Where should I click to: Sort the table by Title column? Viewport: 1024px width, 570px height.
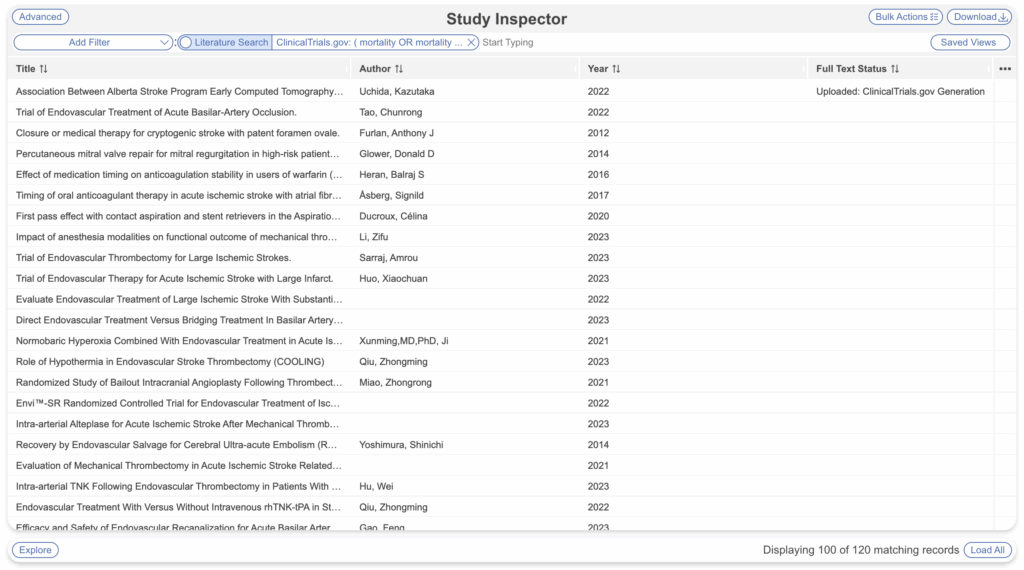point(43,69)
